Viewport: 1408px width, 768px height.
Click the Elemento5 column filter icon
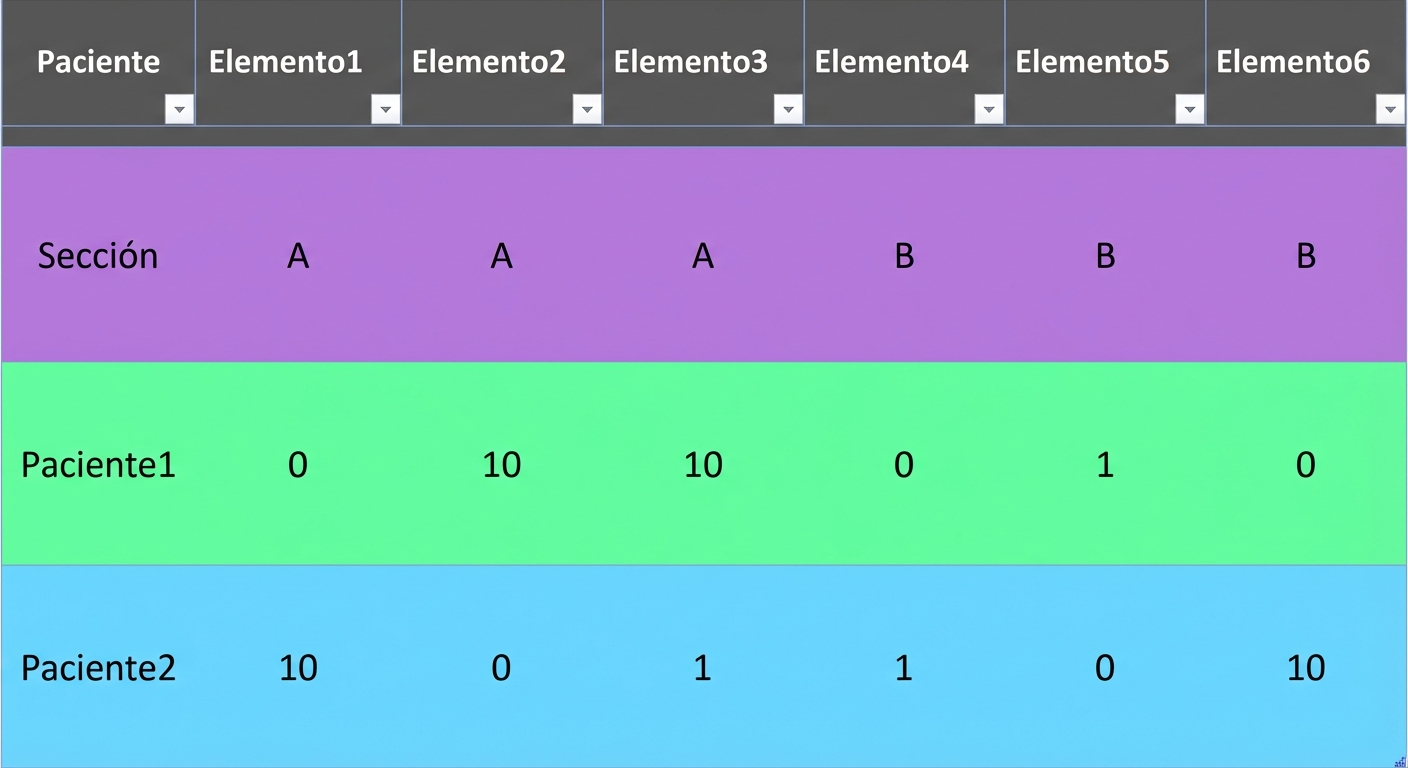pyautogui.click(x=1190, y=108)
